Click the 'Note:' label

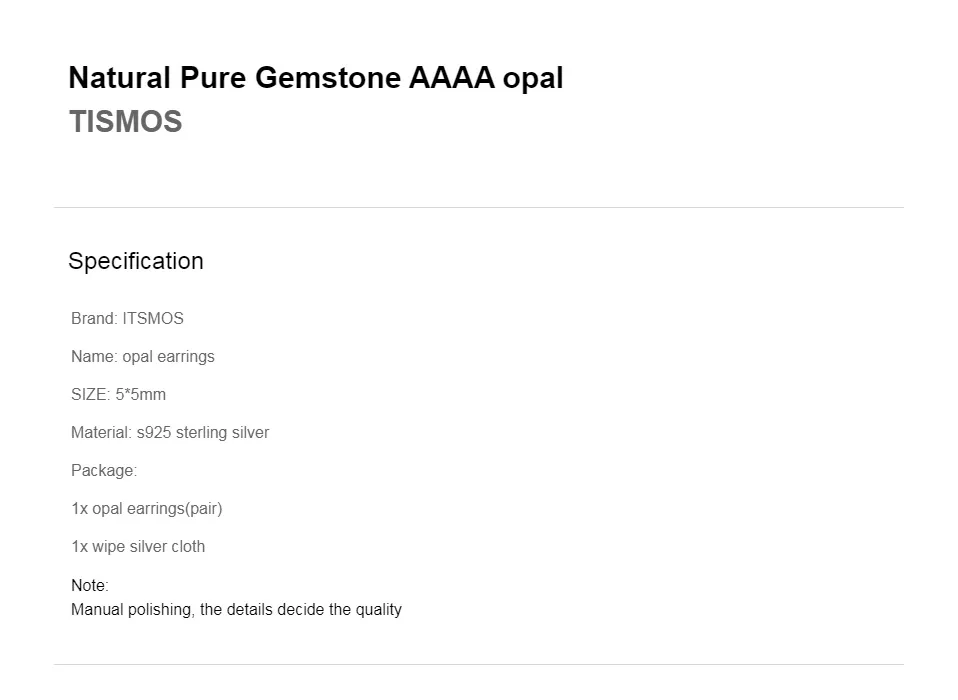point(90,586)
